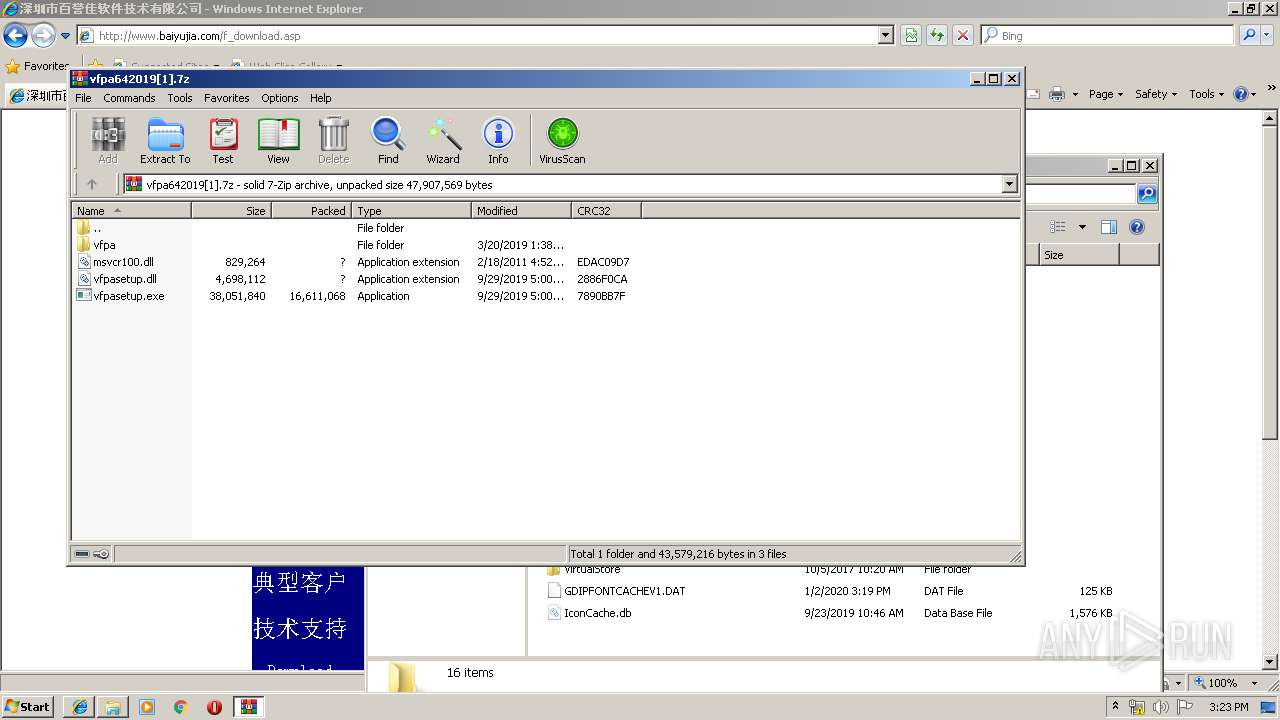Click the Refresh page icon
This screenshot has width=1280, height=720.
tap(936, 35)
